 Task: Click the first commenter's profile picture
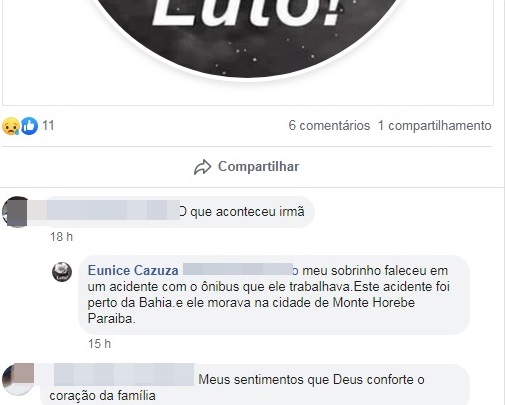(x=15, y=212)
